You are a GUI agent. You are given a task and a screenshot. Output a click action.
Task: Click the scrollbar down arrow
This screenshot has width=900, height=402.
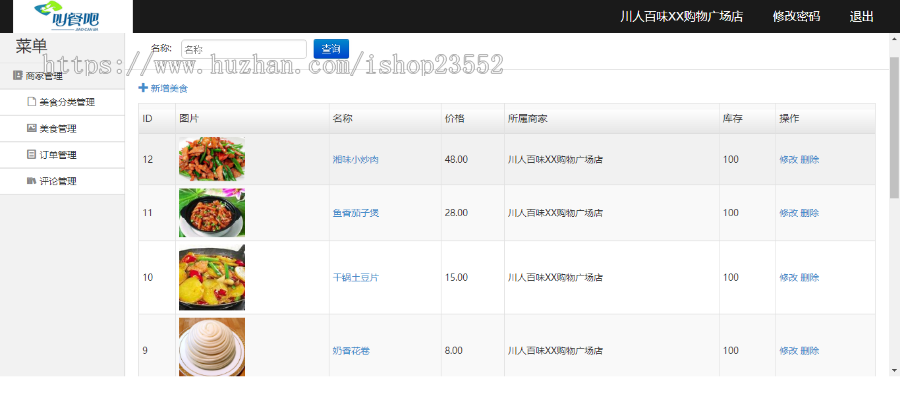tap(894, 370)
